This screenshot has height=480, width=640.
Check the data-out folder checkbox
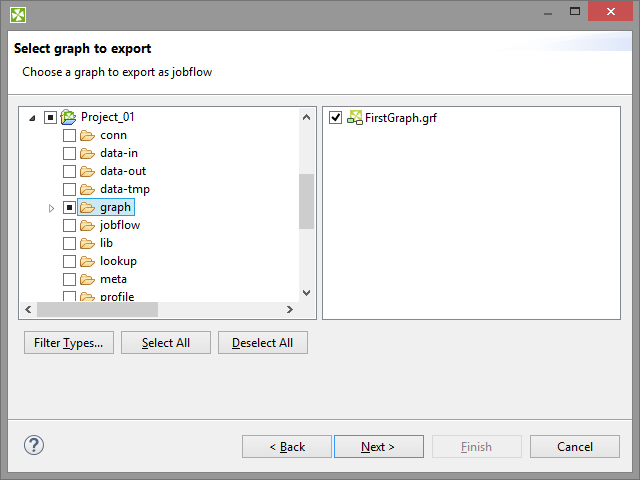[x=69, y=171]
